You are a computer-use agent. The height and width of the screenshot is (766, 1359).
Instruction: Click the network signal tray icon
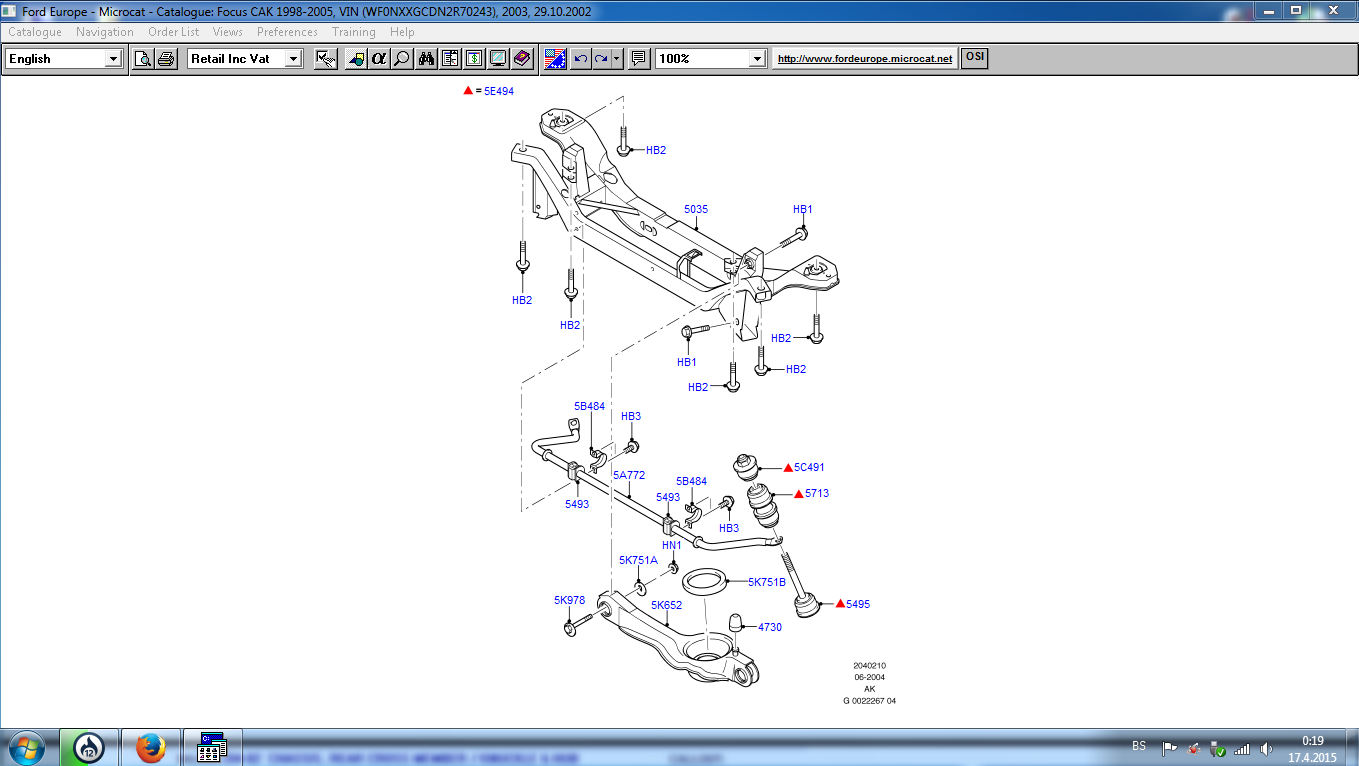click(x=1242, y=748)
